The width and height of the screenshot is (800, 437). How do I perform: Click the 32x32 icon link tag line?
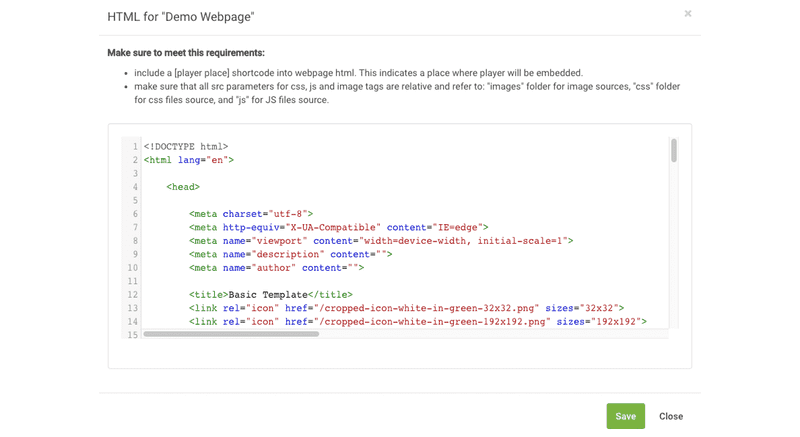pyautogui.click(x=406, y=308)
